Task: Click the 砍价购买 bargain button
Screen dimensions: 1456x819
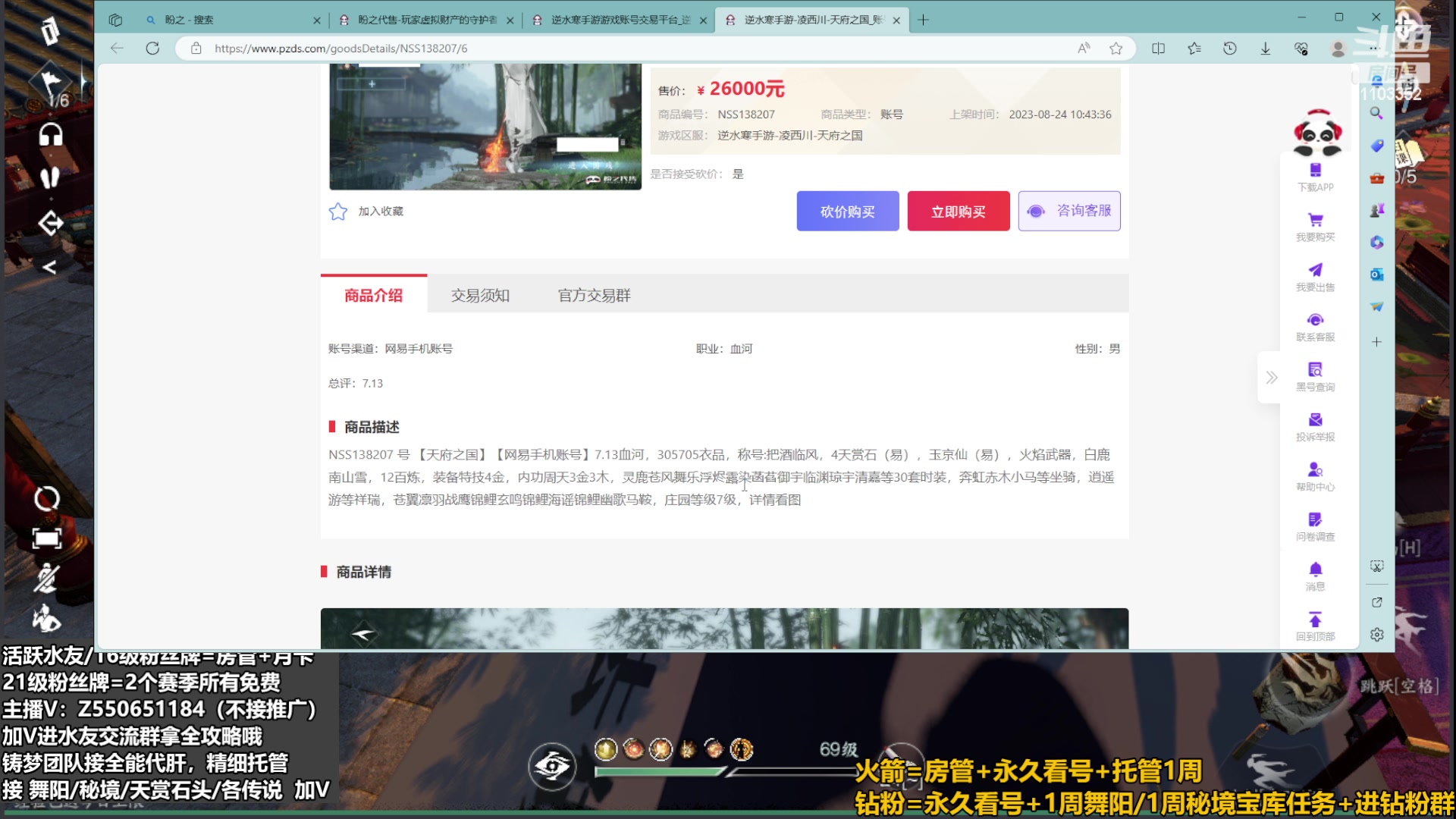Action: (x=847, y=211)
